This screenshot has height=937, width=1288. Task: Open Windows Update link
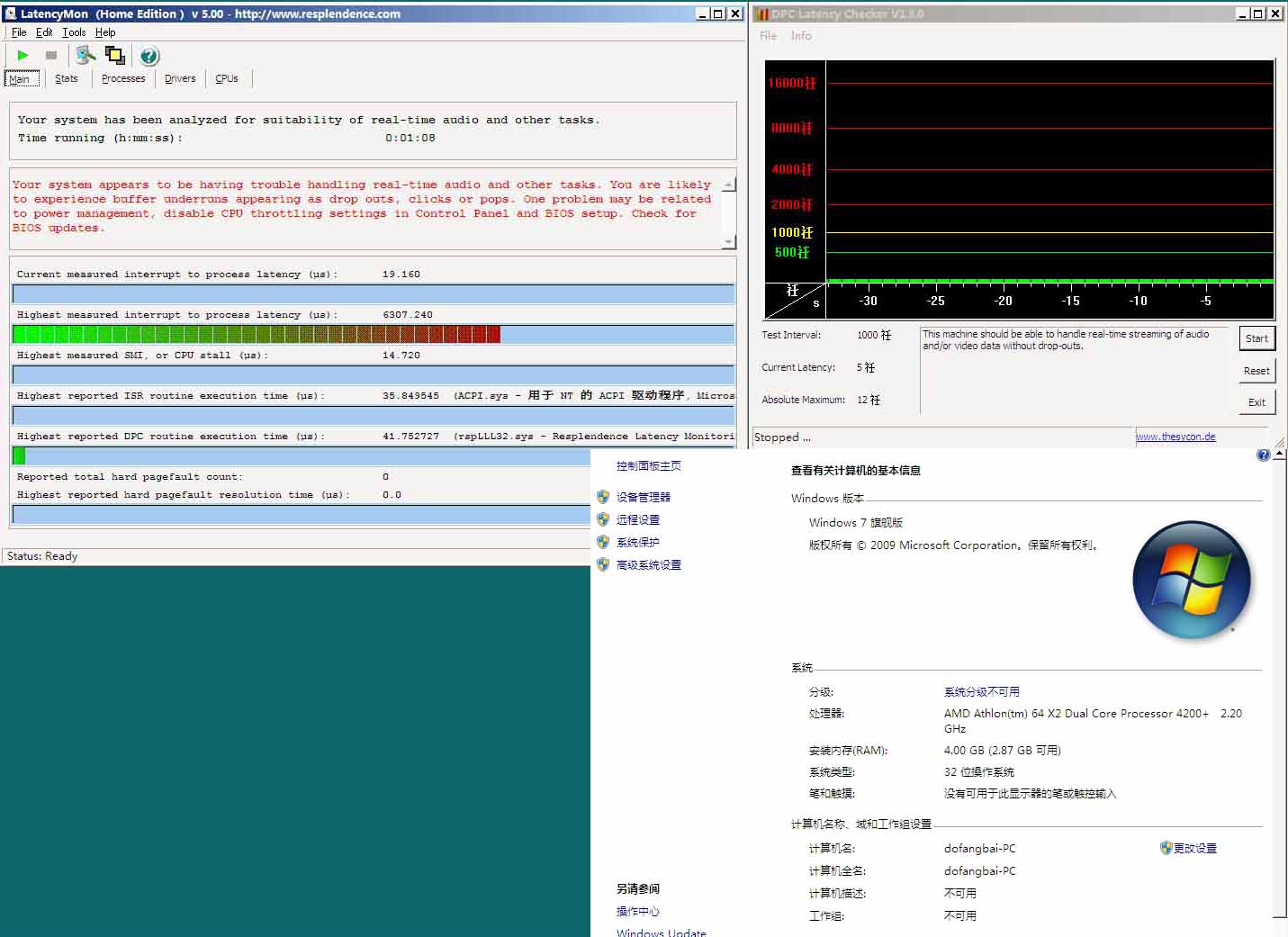(662, 932)
